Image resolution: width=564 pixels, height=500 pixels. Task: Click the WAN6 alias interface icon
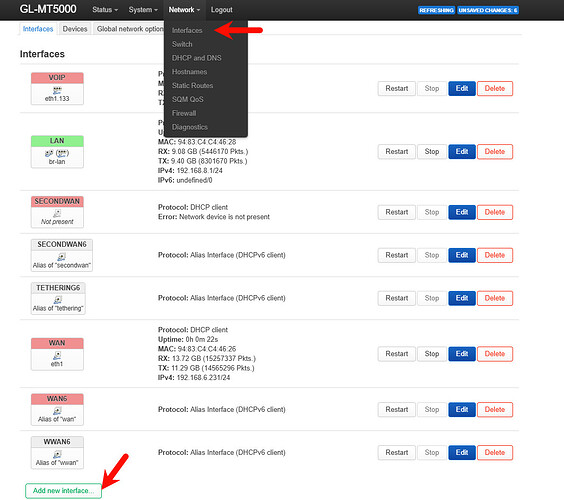pyautogui.click(x=57, y=411)
